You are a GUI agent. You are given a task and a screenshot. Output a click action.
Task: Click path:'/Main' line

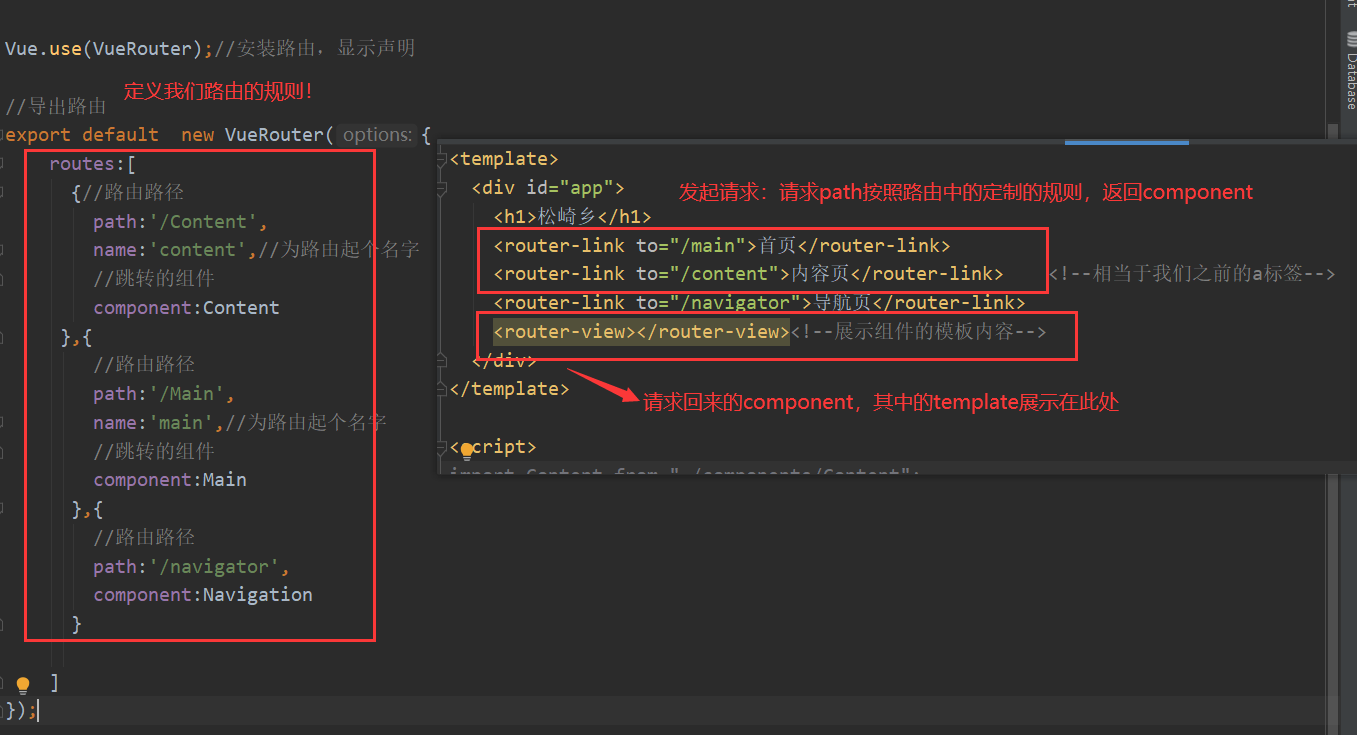(x=164, y=394)
